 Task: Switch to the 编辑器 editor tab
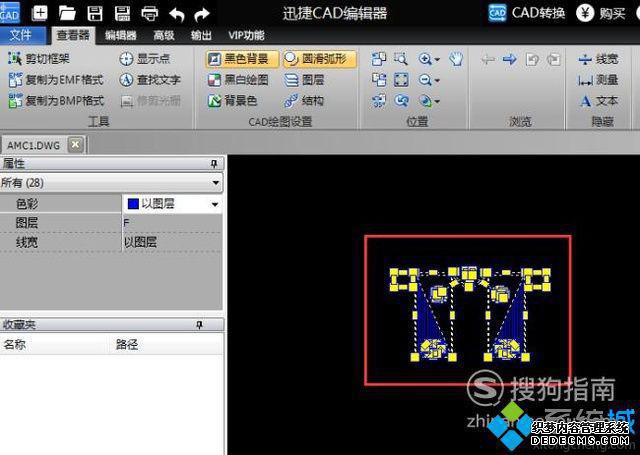(121, 36)
